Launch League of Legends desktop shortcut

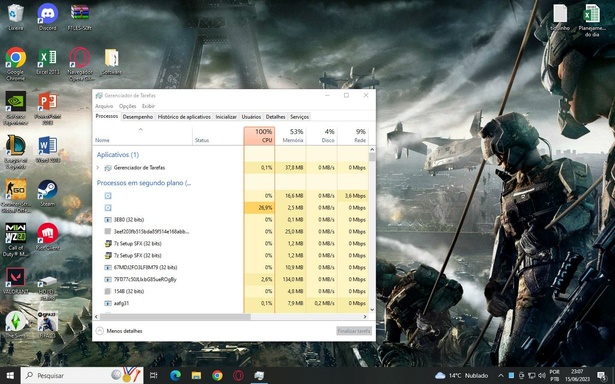pyautogui.click(x=15, y=152)
